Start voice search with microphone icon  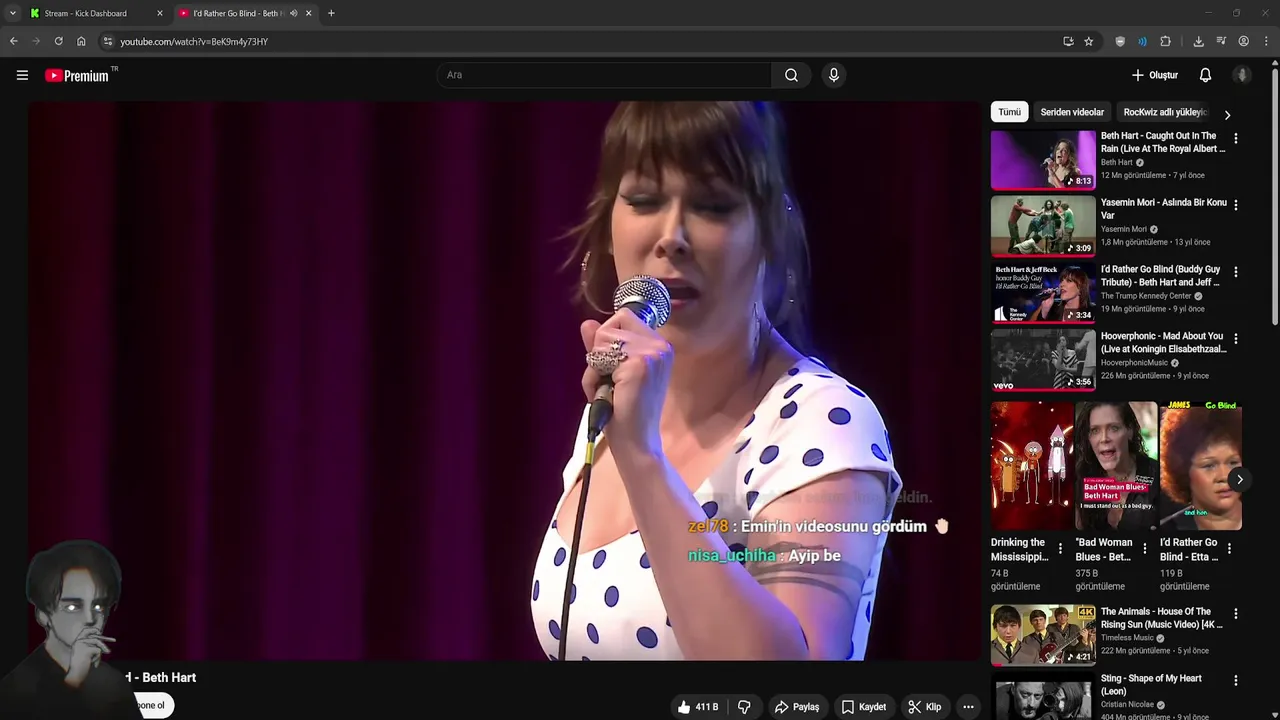[x=834, y=75]
